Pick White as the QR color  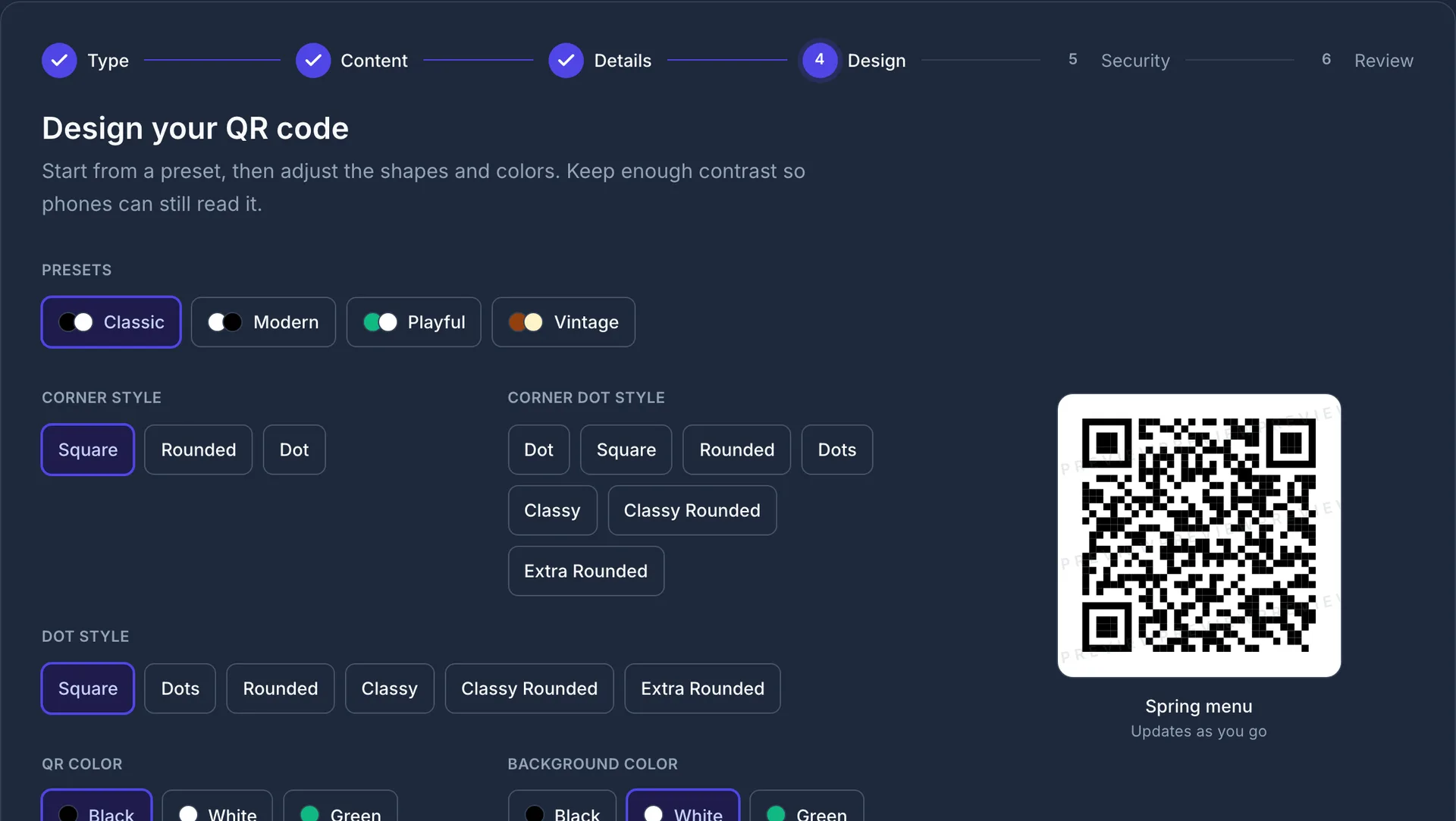218,807
